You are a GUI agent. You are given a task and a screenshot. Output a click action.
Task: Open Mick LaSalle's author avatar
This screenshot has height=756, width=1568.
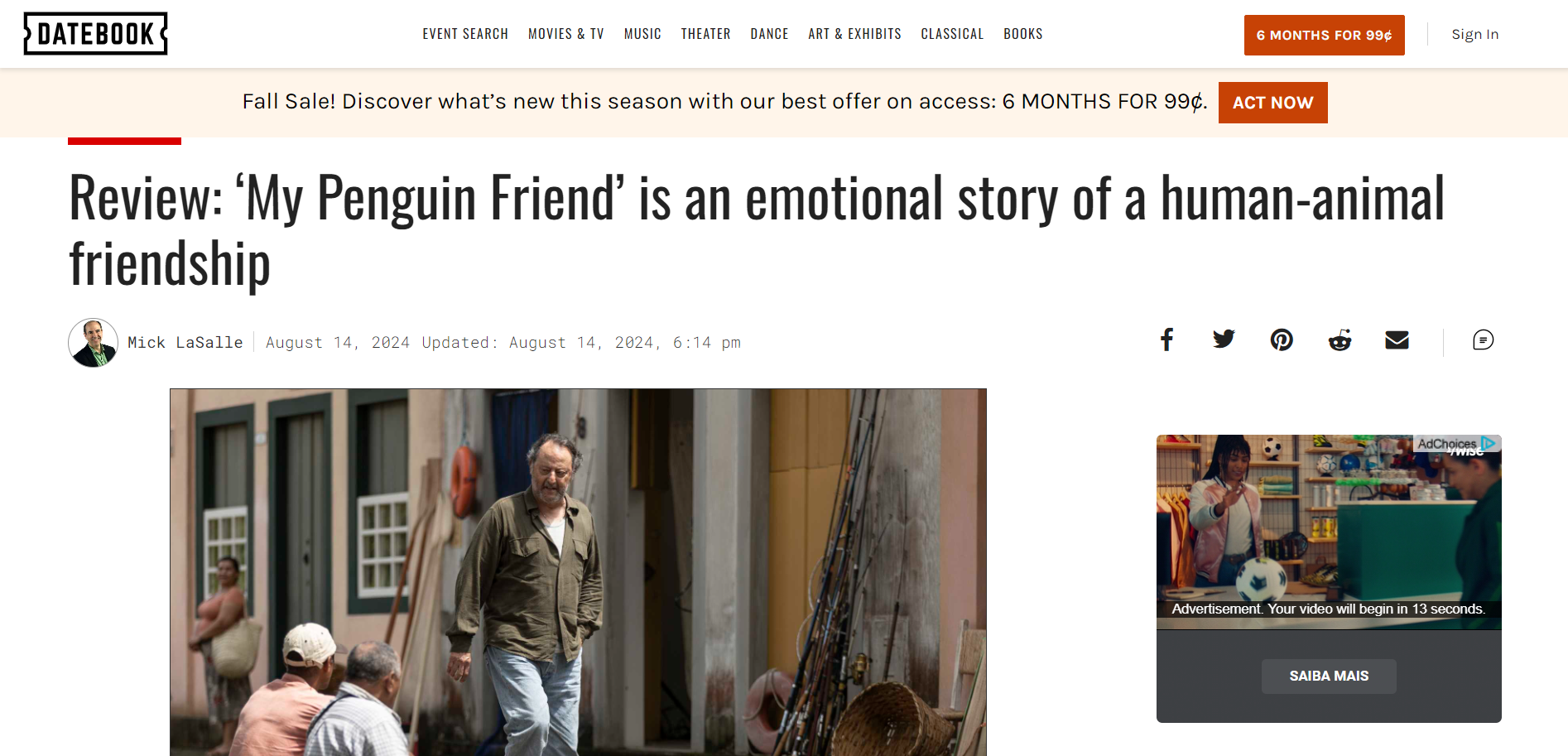(93, 343)
